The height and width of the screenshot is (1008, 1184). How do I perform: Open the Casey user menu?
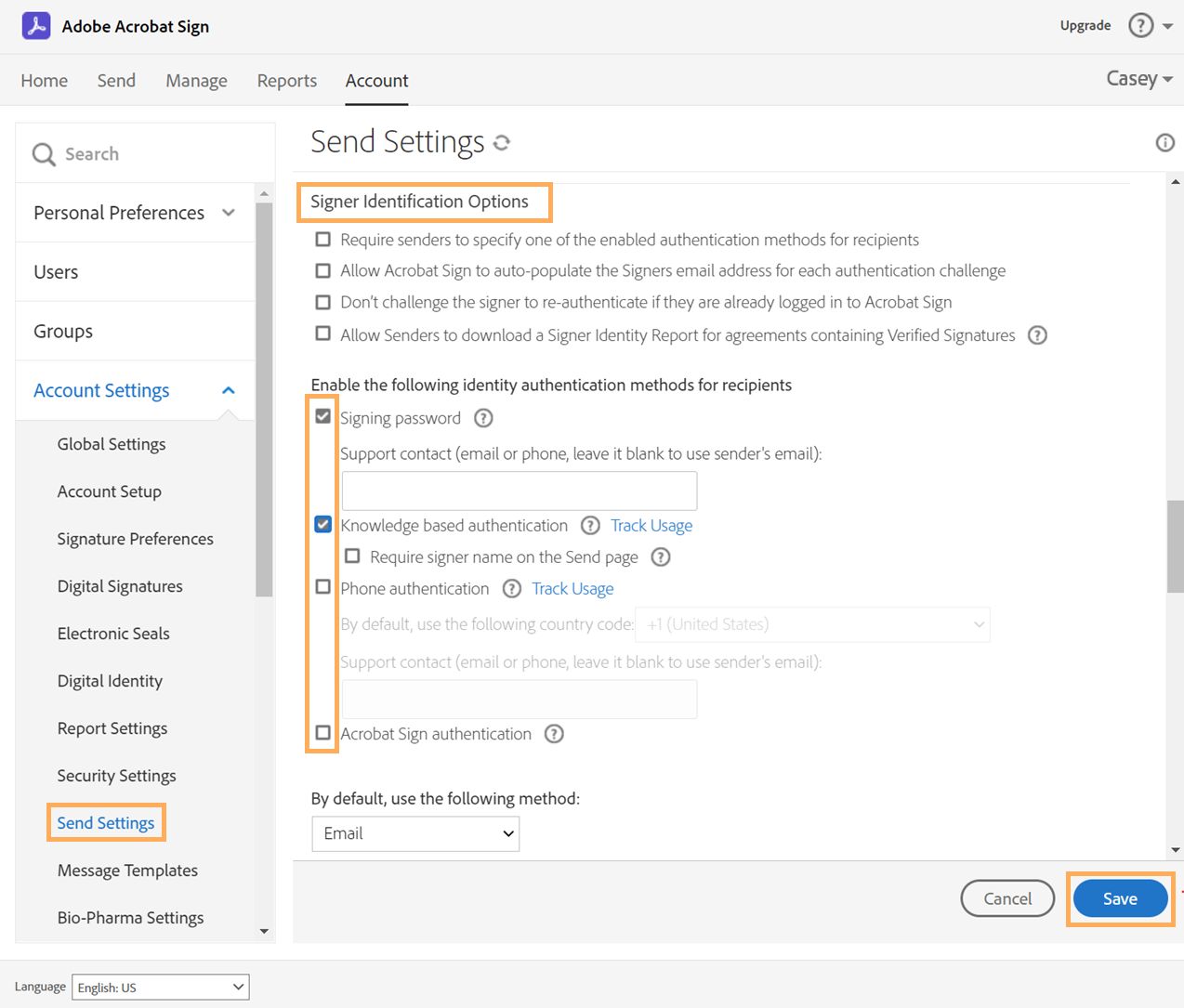click(x=1139, y=79)
